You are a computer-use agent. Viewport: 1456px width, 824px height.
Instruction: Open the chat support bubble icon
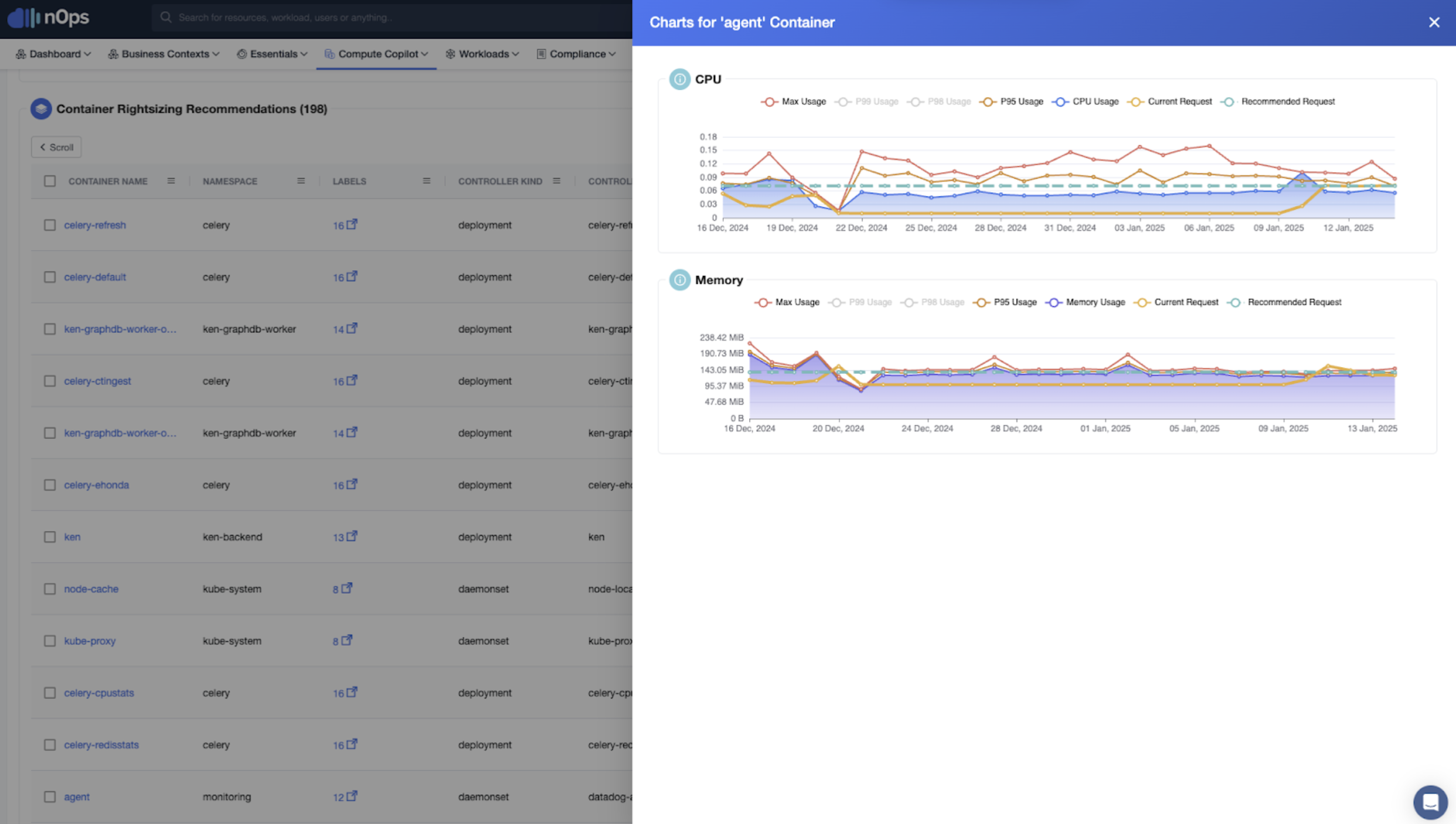click(x=1430, y=802)
